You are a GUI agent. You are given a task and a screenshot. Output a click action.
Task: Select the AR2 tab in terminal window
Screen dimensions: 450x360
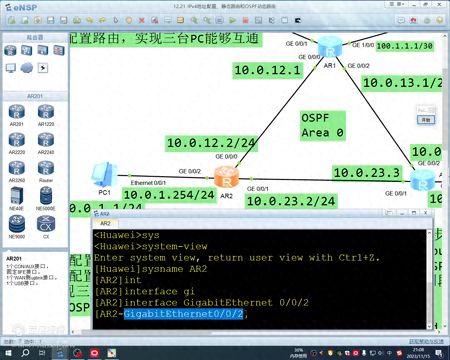[x=105, y=223]
